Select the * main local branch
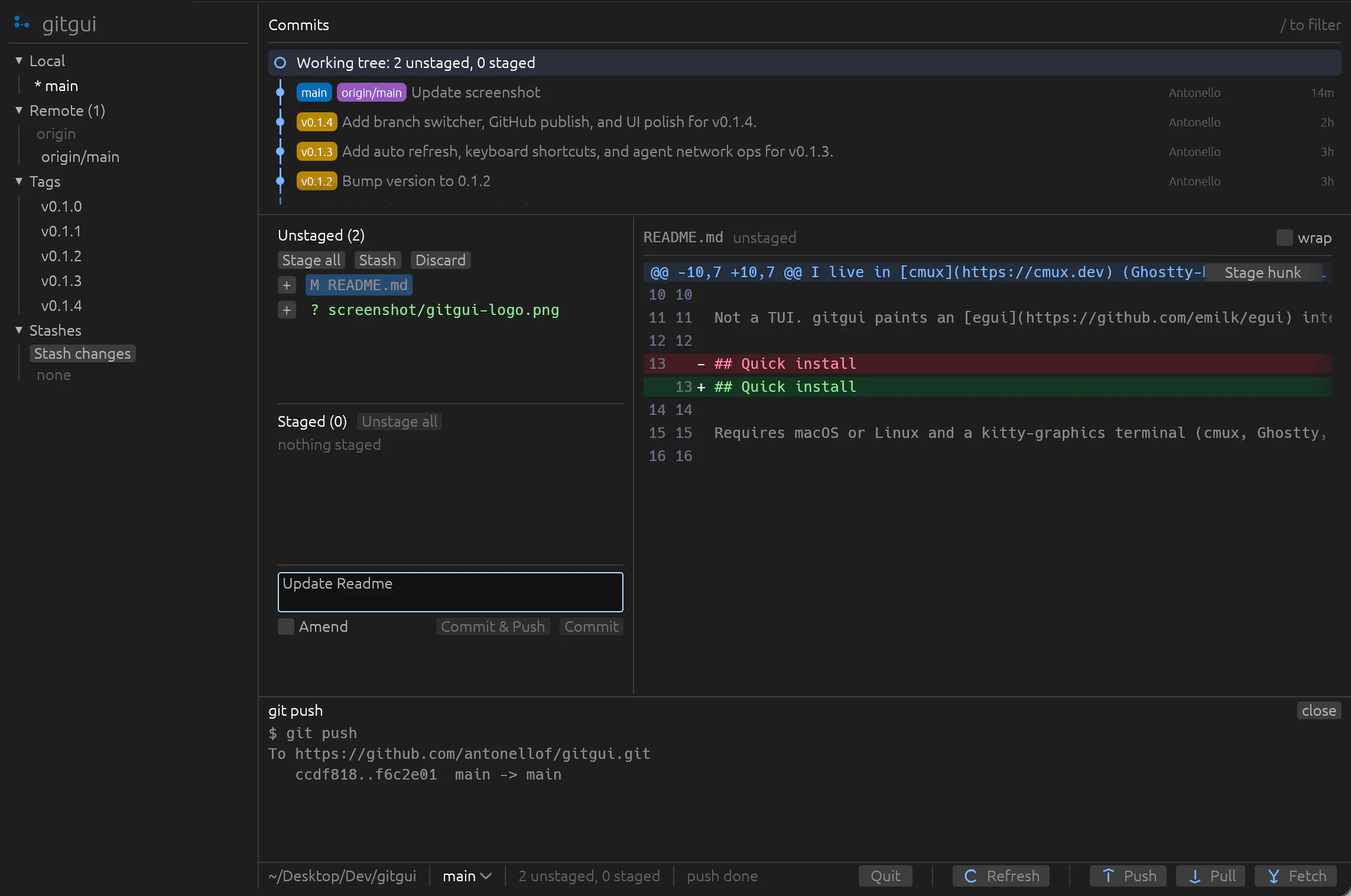Screen dimensions: 1351x896 tap(56, 86)
